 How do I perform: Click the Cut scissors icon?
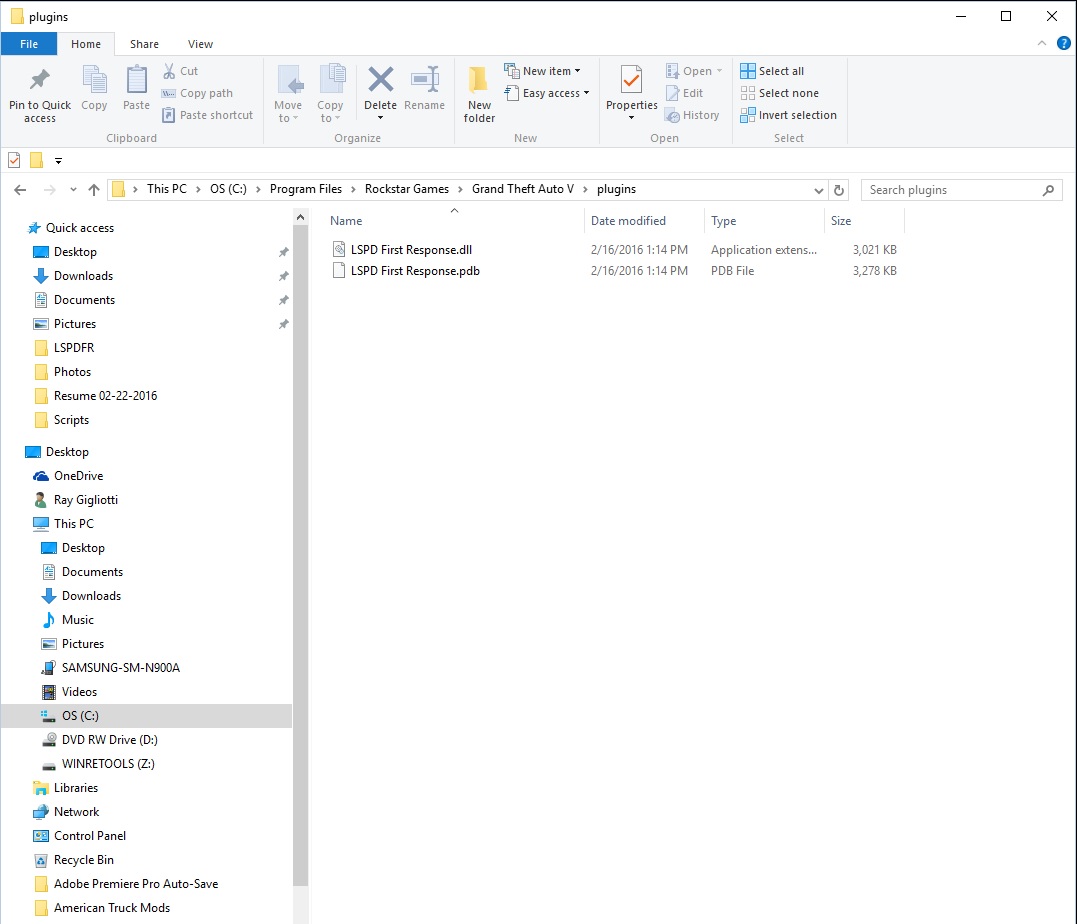pos(168,71)
